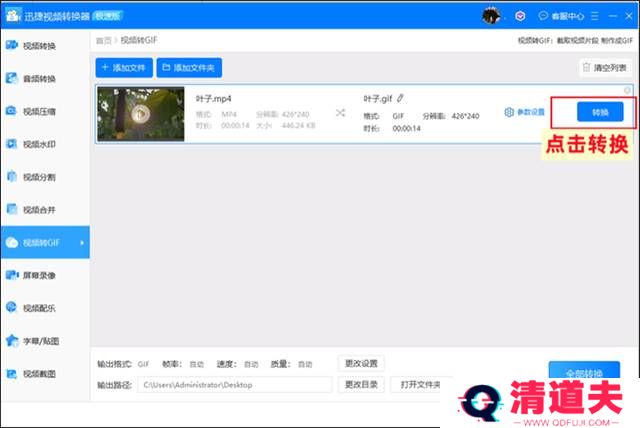Screen dimensions: 640x428
Task: Open 参数设置 for 叶子.gif
Action: click(x=524, y=112)
